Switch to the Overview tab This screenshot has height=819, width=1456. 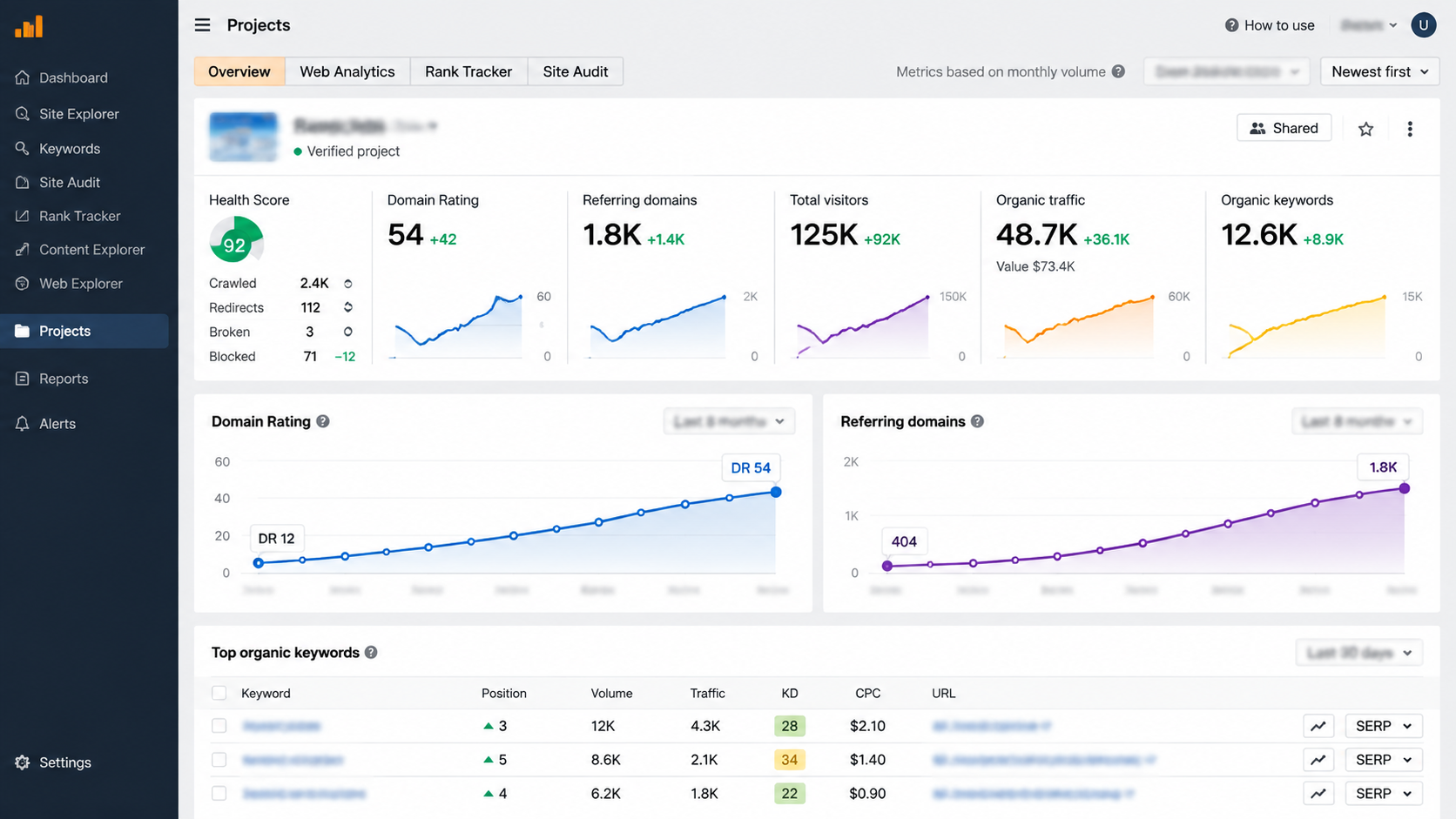click(239, 71)
